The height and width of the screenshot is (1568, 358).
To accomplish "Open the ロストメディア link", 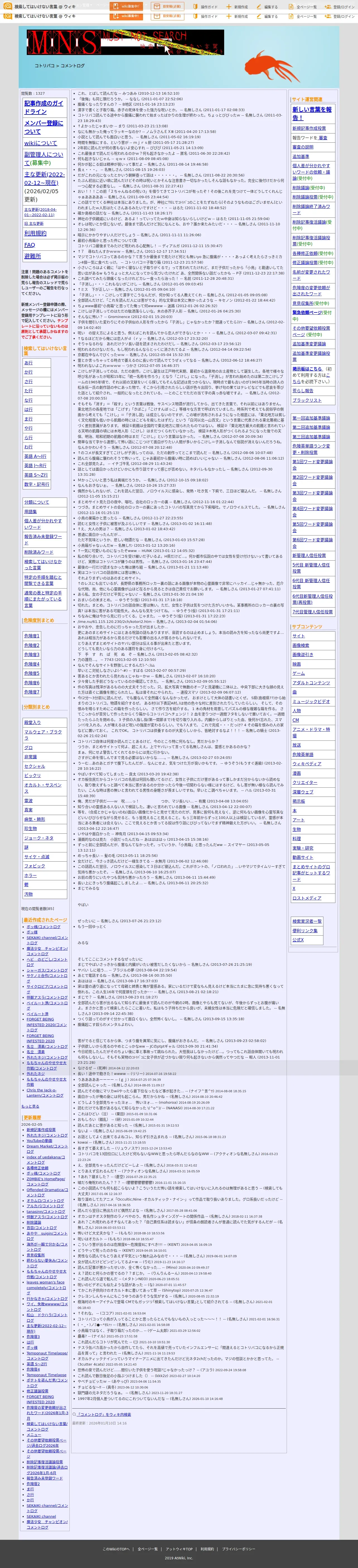I will [307, 898].
